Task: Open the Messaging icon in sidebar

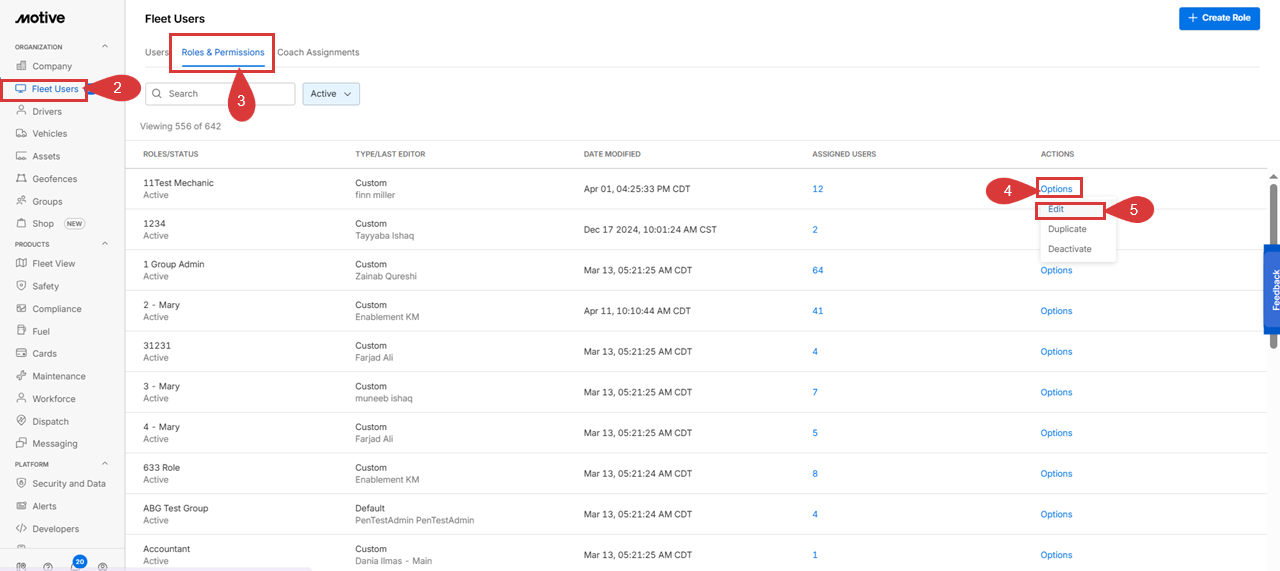Action: coord(21,443)
